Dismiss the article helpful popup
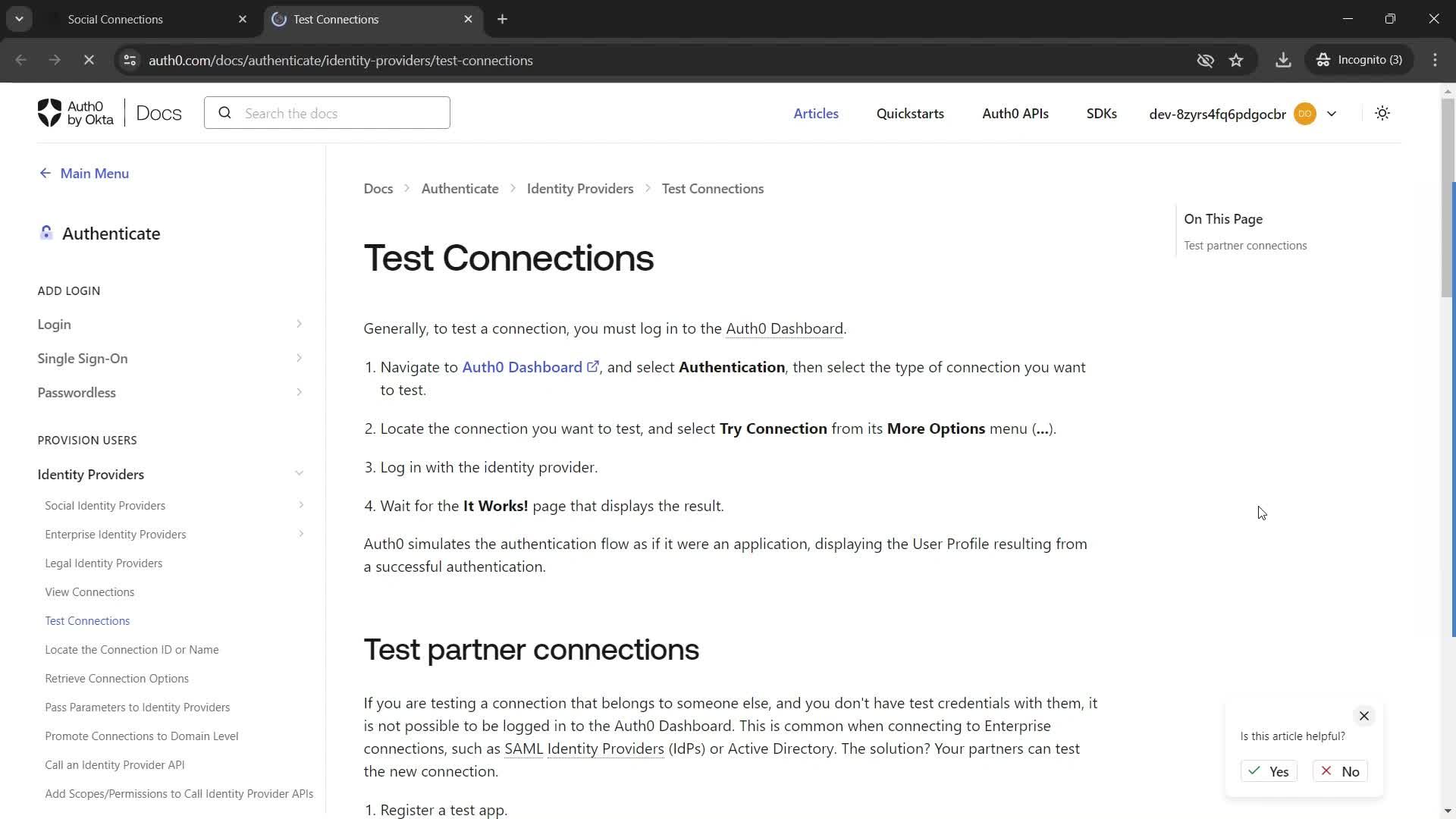1456x819 pixels. coord(1363,716)
